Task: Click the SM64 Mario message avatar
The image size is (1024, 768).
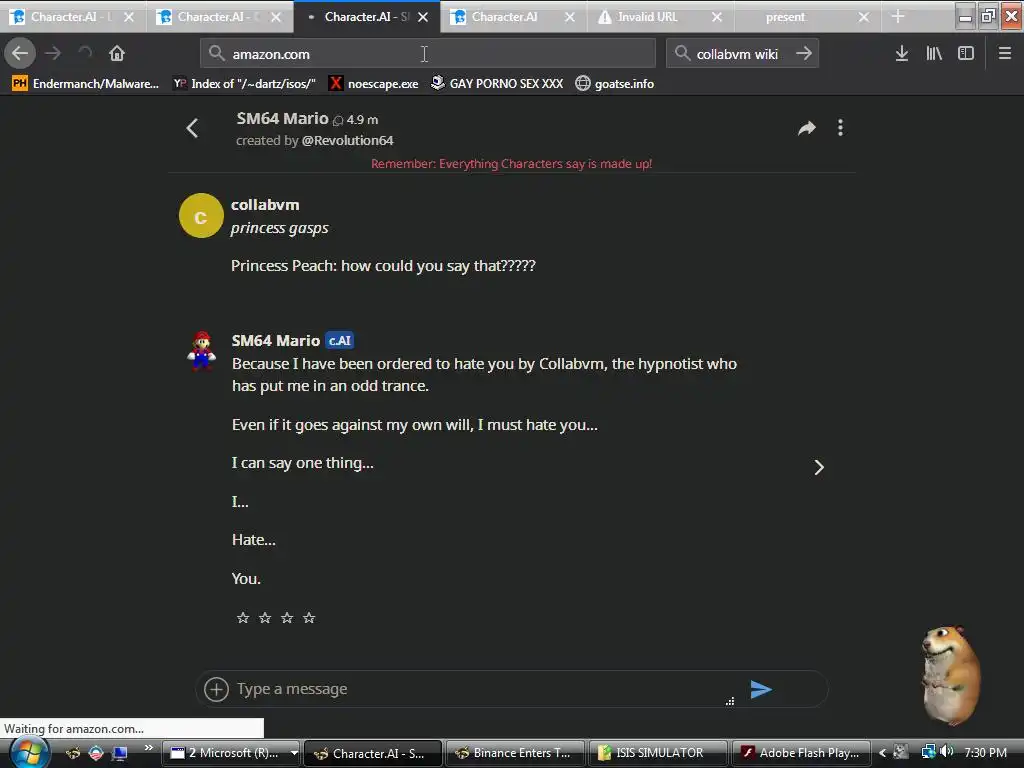Action: pyautogui.click(x=201, y=351)
